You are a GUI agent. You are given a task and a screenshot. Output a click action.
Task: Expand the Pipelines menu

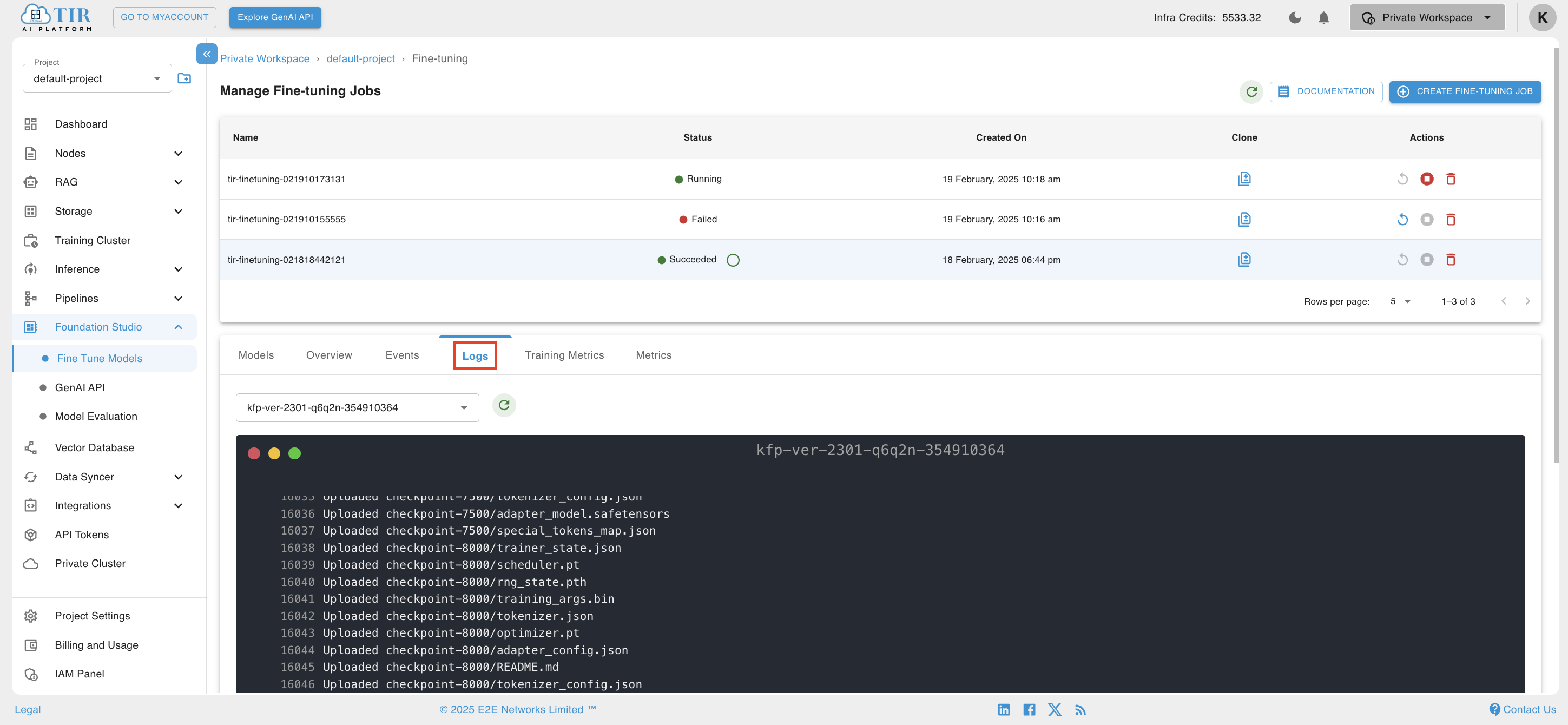tap(103, 298)
